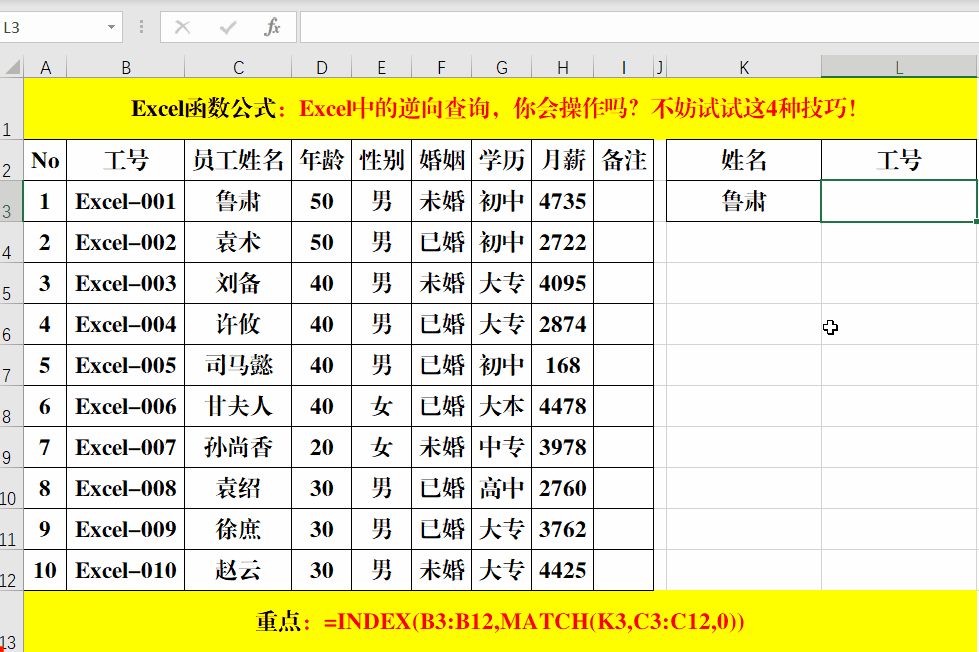Click cell Excel-001
This screenshot has height=652, width=979.
pyautogui.click(x=125, y=201)
